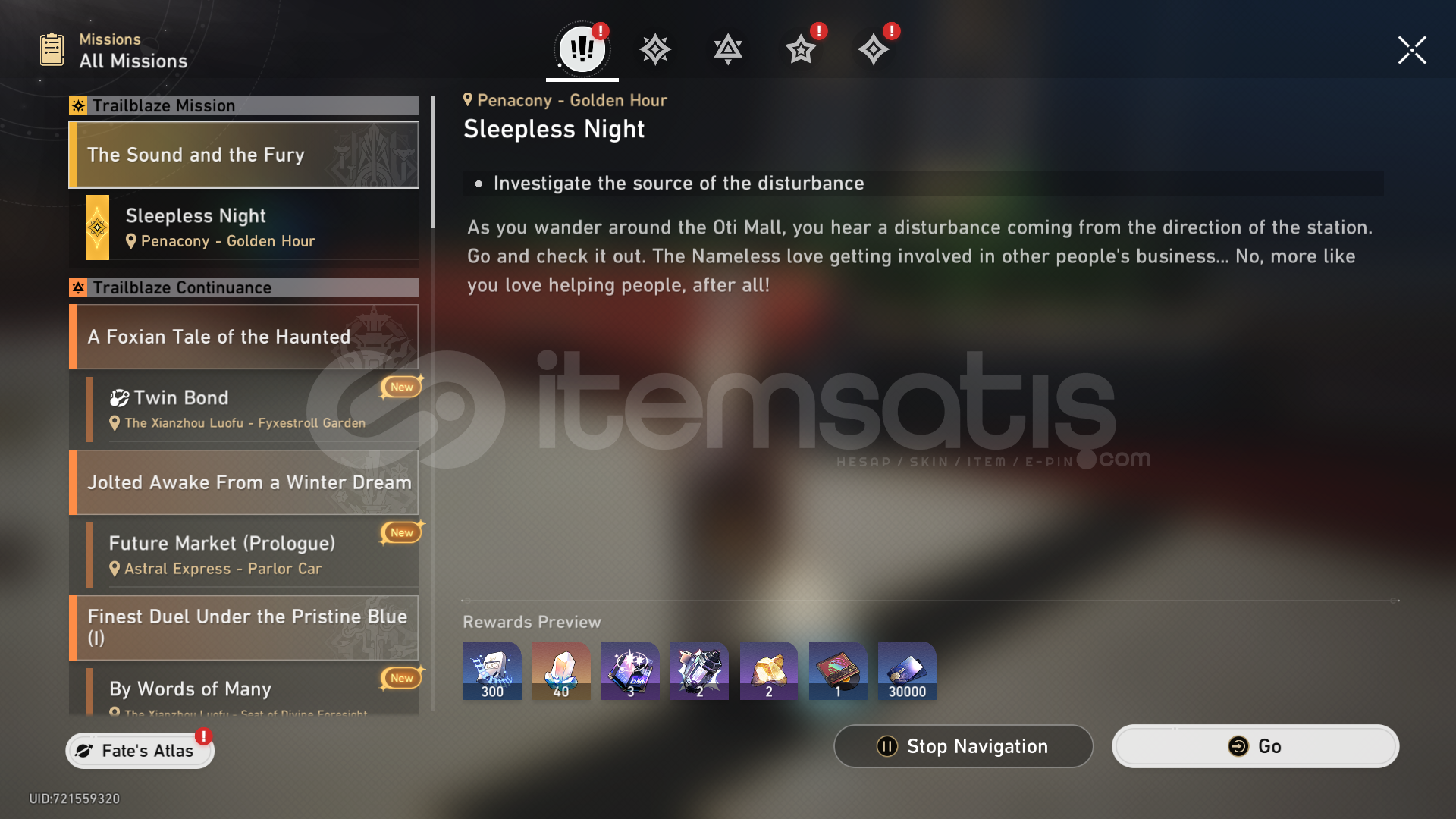The width and height of the screenshot is (1456, 819).
Task: Close the Missions screen
Action: 1412,50
